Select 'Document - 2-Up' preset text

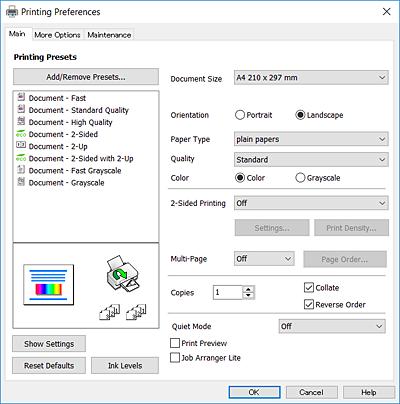(x=58, y=146)
